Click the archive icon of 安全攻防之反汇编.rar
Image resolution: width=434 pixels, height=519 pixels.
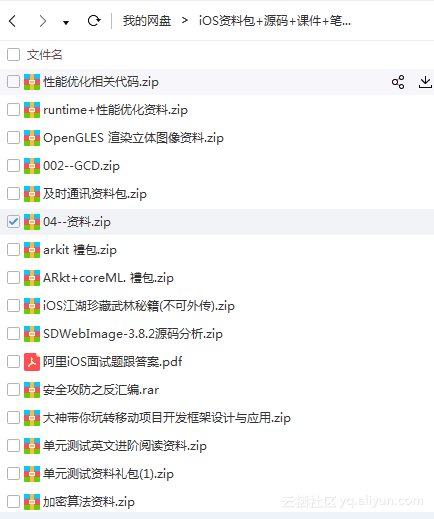click(32, 390)
